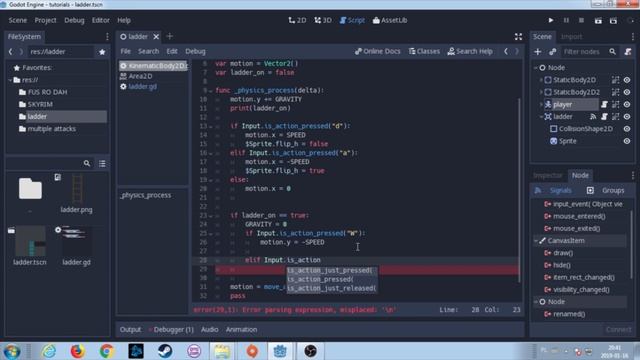Add res://ladder to favorites star

pos(102,52)
